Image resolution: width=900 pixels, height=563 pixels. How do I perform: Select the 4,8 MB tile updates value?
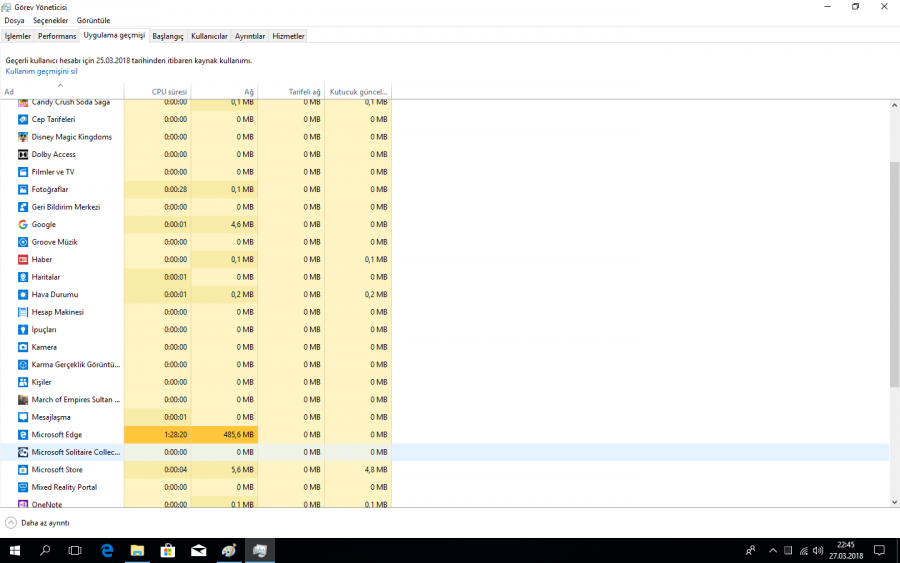(376, 470)
